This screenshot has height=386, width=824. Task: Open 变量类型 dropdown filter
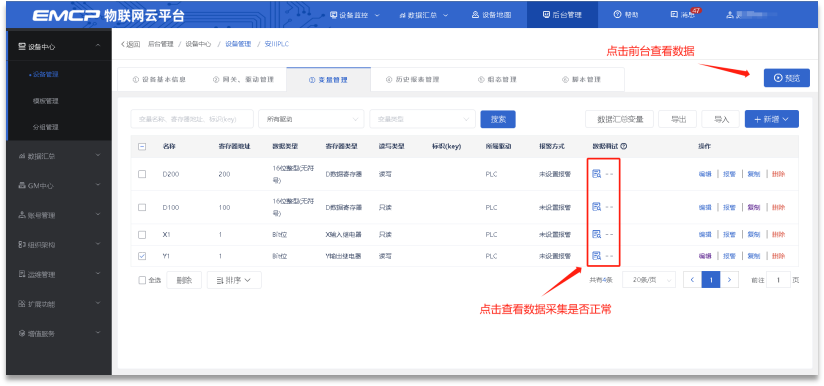[423, 119]
